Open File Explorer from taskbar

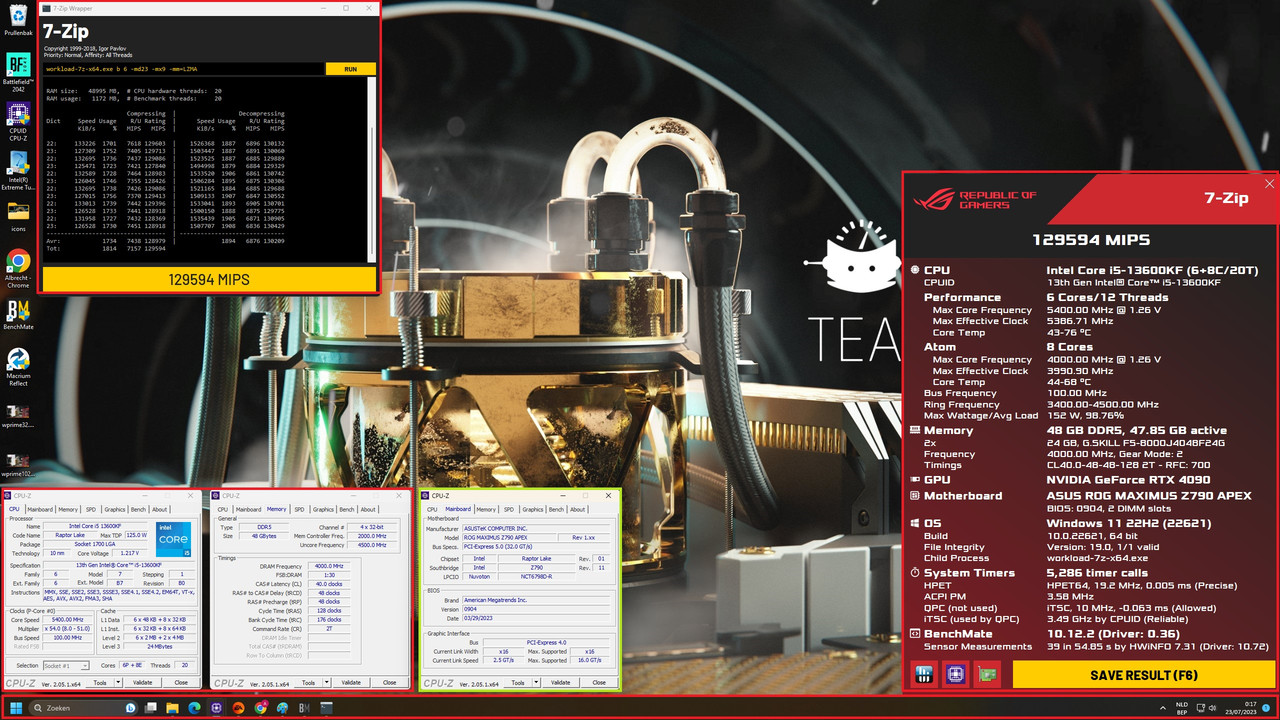point(172,708)
